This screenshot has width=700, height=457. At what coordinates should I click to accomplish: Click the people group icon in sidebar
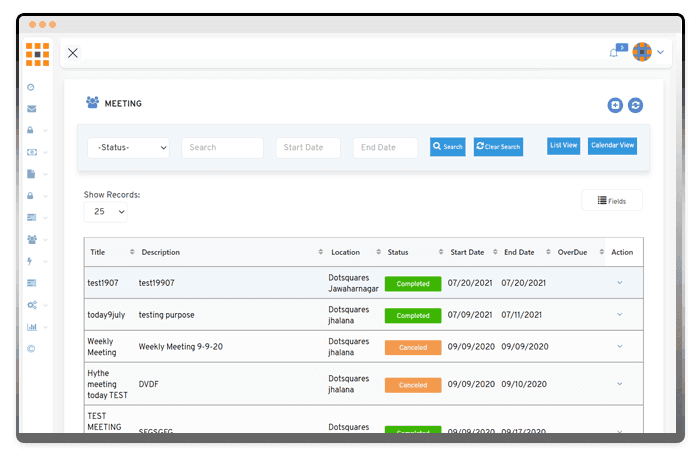pos(32,239)
